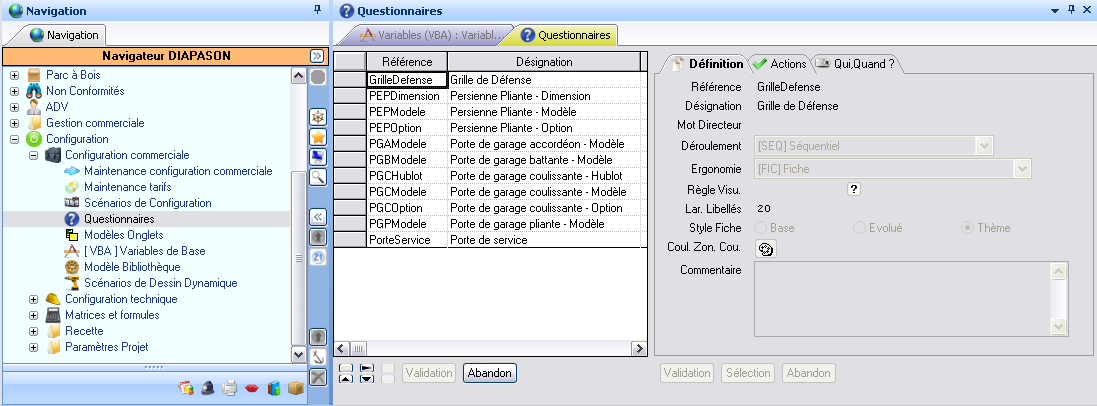Screen dimensions: 1097x406
Task: Click the yellow star favorites icon
Action: (317, 136)
